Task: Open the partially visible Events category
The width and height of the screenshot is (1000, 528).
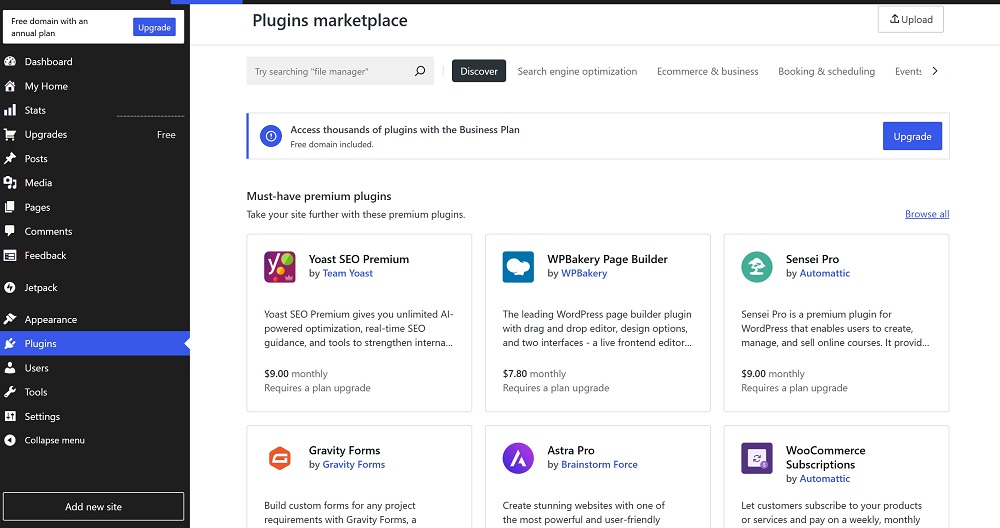Action: pyautogui.click(x=908, y=71)
